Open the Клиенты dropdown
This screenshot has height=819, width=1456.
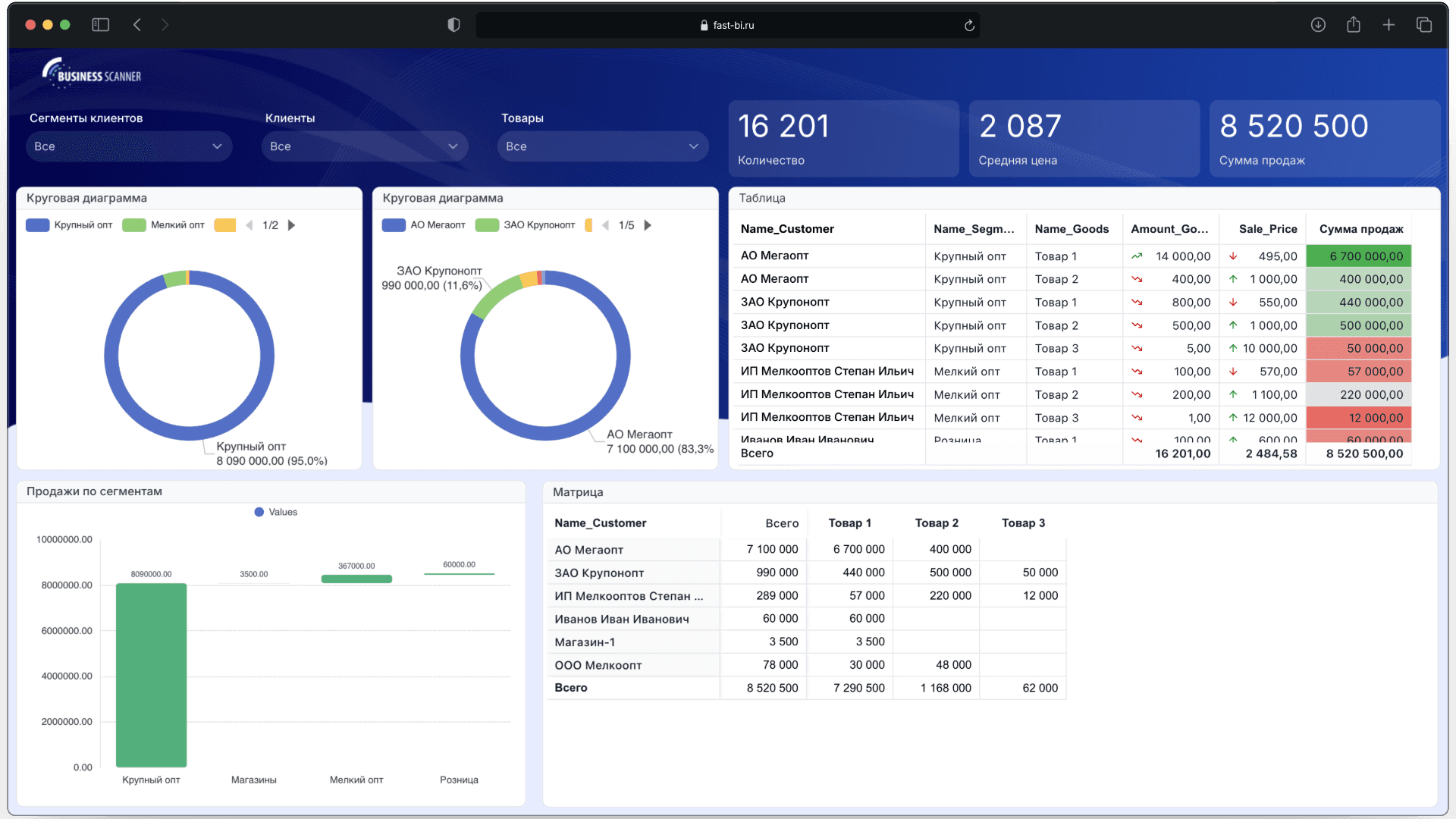click(x=365, y=146)
